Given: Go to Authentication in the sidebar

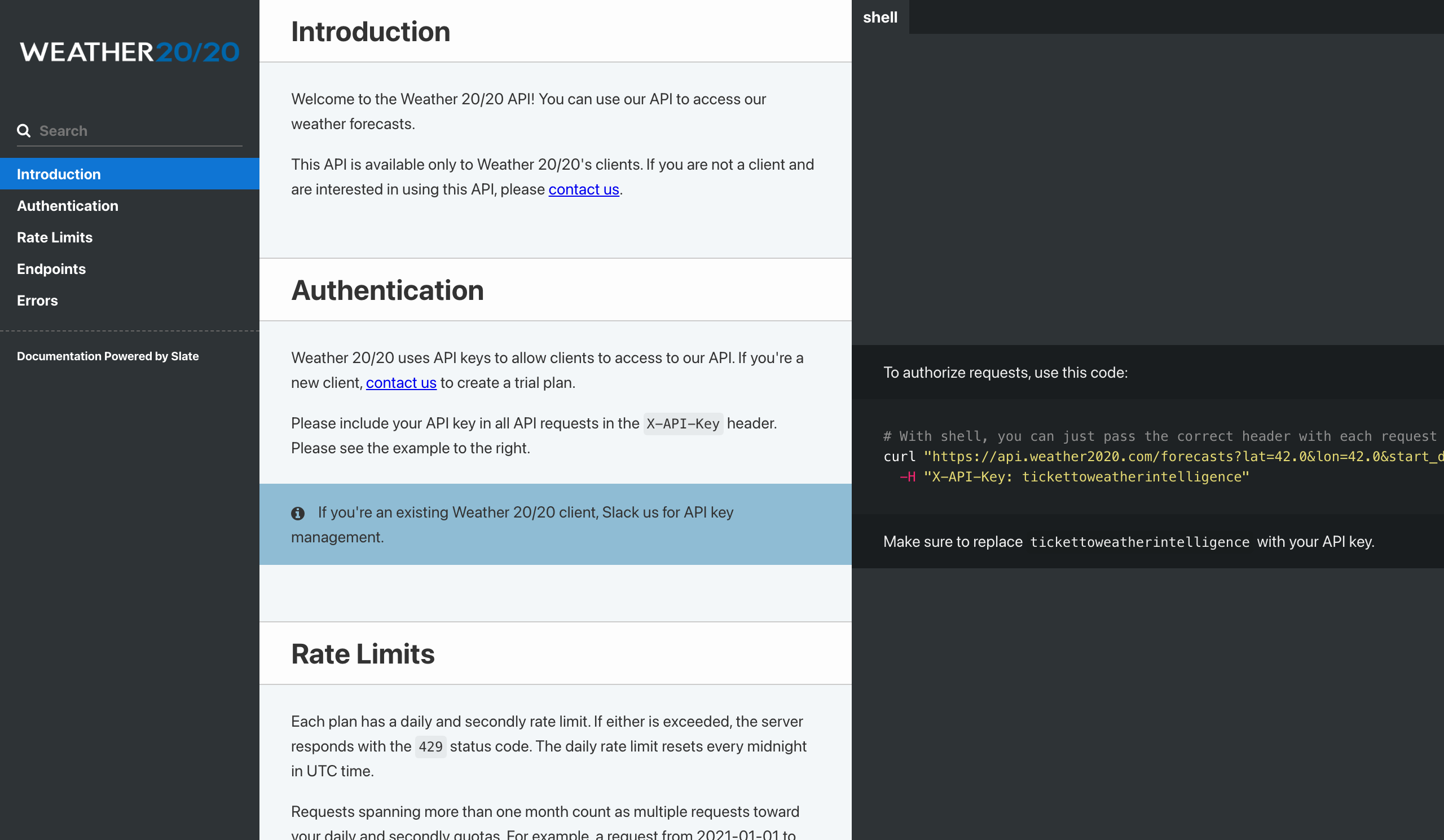Looking at the screenshot, I should pos(130,206).
